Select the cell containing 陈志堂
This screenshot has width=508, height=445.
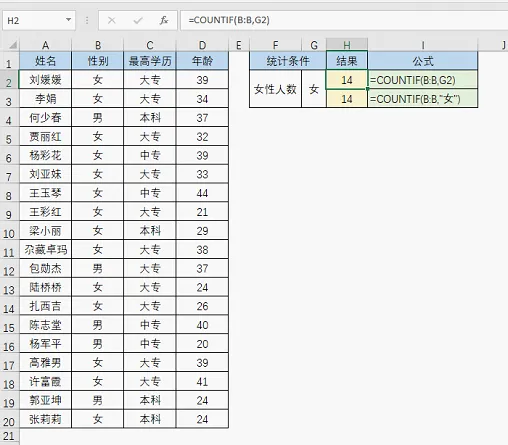(46, 325)
